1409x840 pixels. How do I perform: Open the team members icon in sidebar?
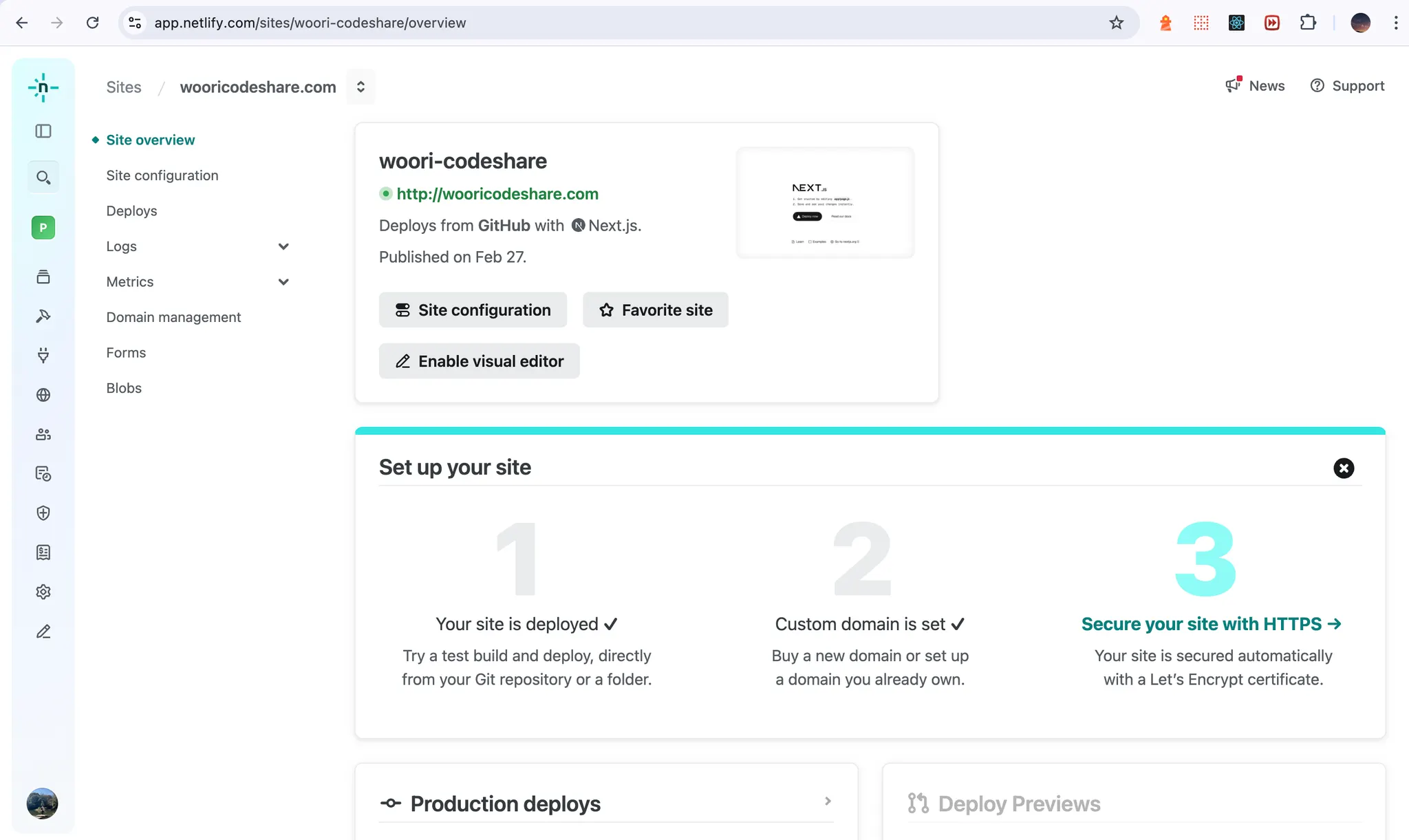pyautogui.click(x=43, y=434)
